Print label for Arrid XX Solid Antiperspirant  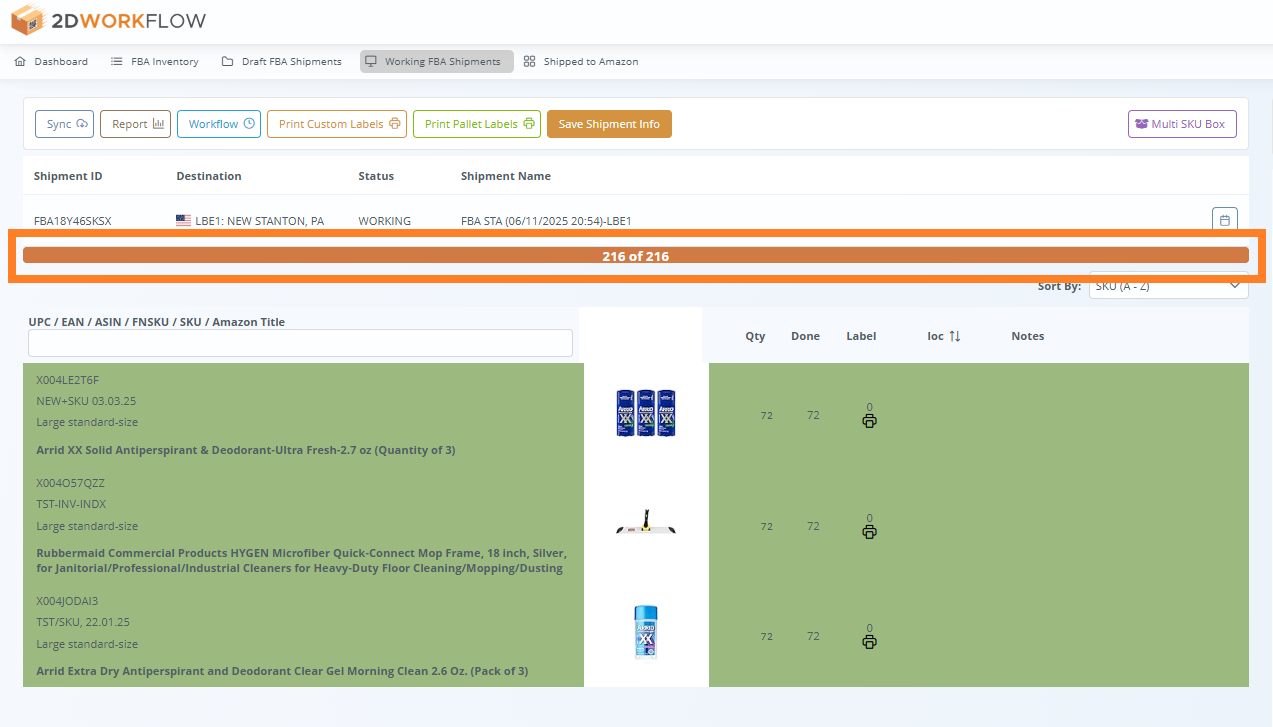869,421
